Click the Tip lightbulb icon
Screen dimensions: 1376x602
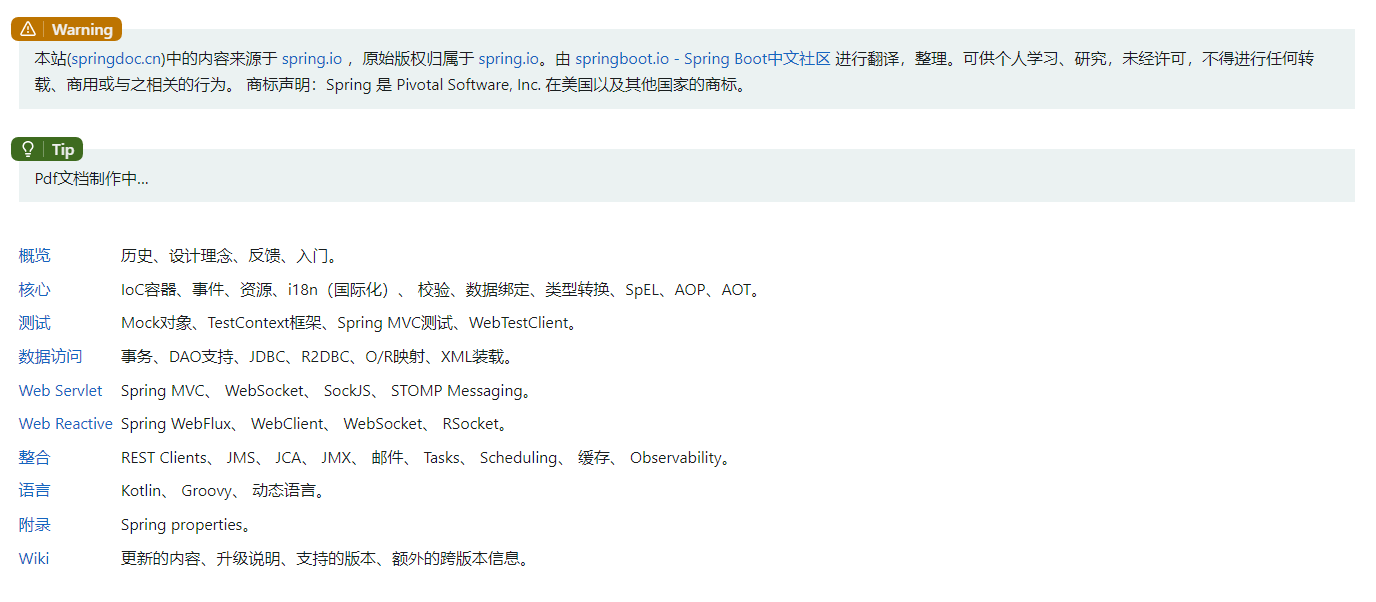[28, 149]
